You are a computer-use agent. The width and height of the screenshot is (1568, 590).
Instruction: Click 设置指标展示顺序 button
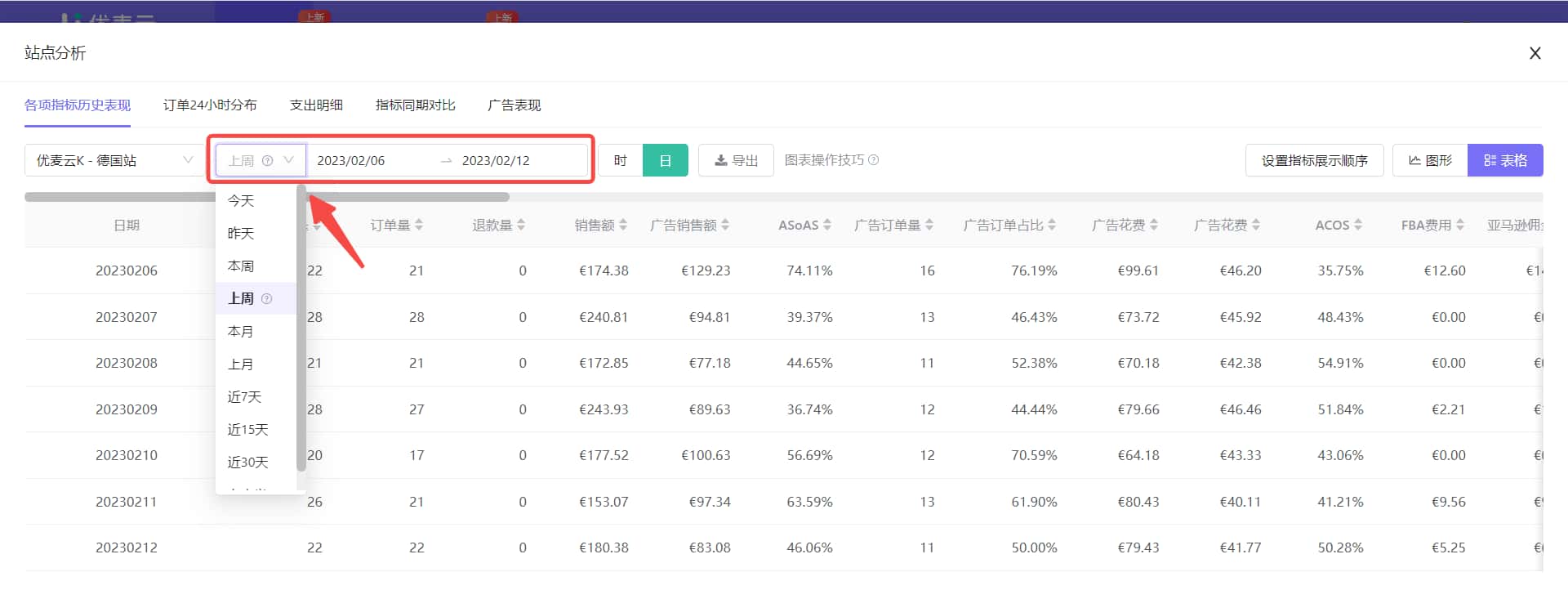click(x=1314, y=160)
